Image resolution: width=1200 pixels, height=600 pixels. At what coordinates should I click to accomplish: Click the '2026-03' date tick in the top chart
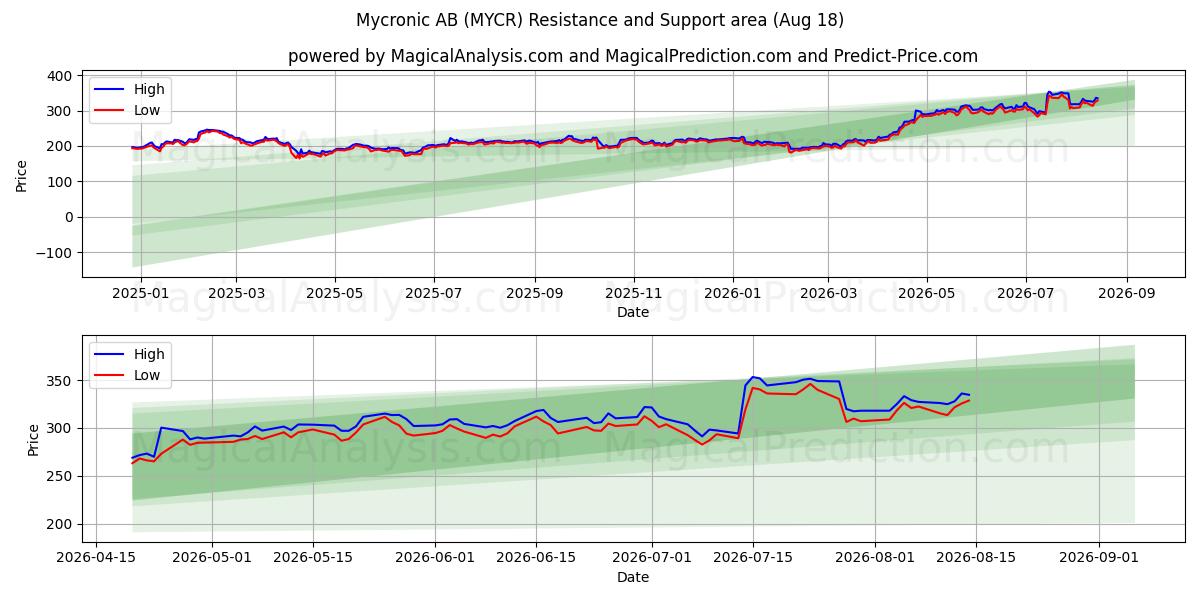point(828,294)
